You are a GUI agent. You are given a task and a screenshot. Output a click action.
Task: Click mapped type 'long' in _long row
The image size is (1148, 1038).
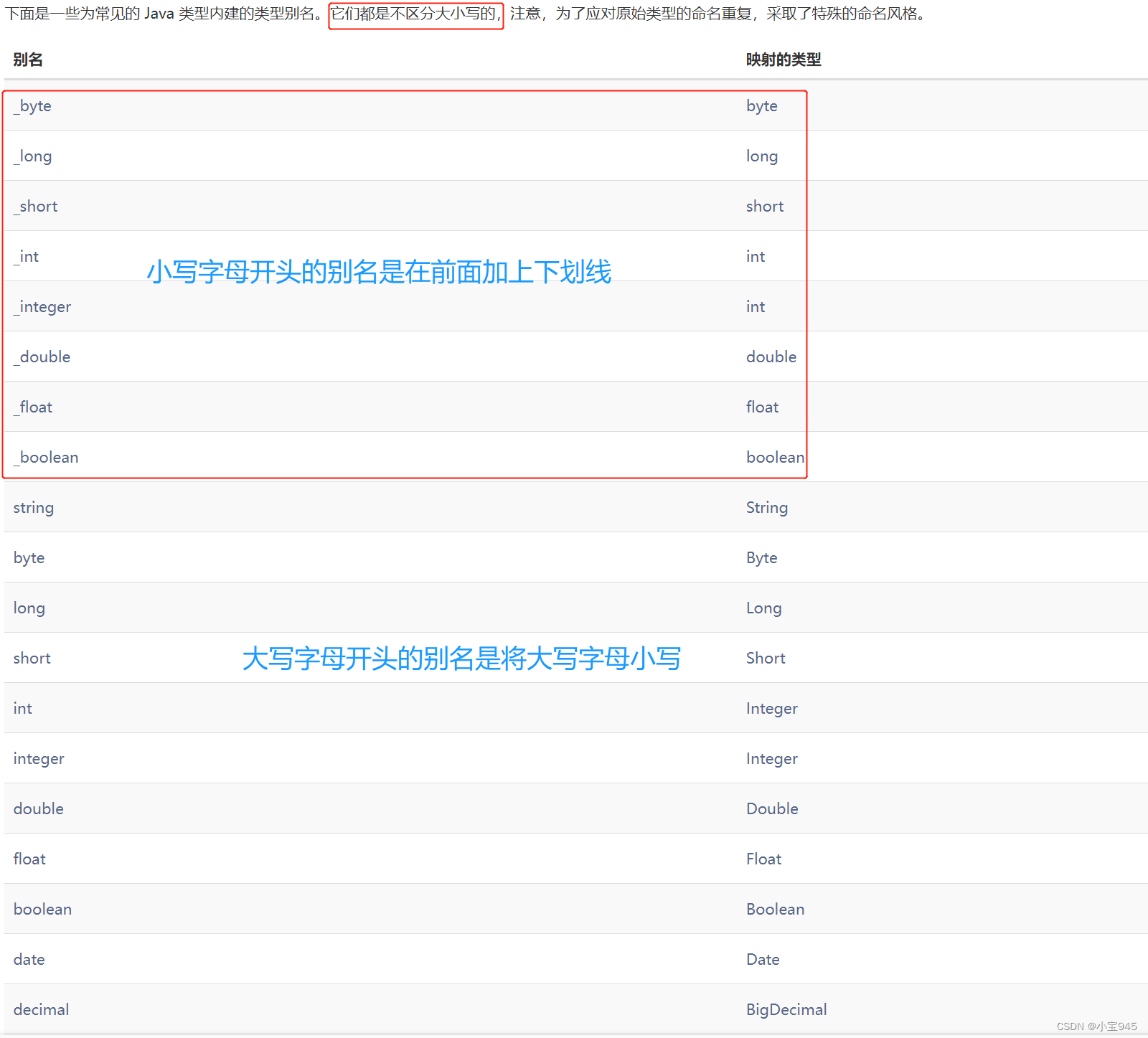click(x=762, y=156)
